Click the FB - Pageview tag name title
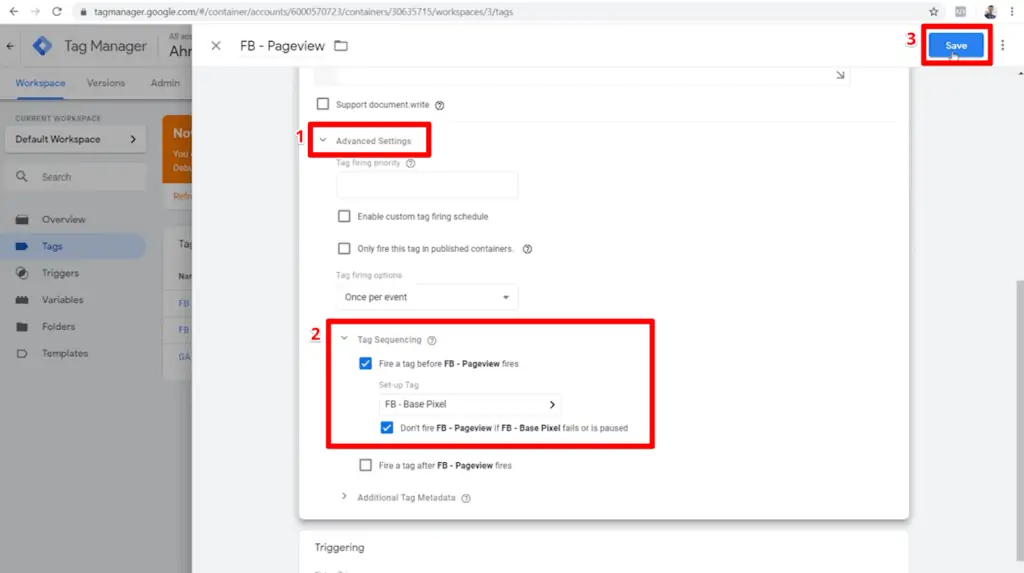 coord(282,46)
